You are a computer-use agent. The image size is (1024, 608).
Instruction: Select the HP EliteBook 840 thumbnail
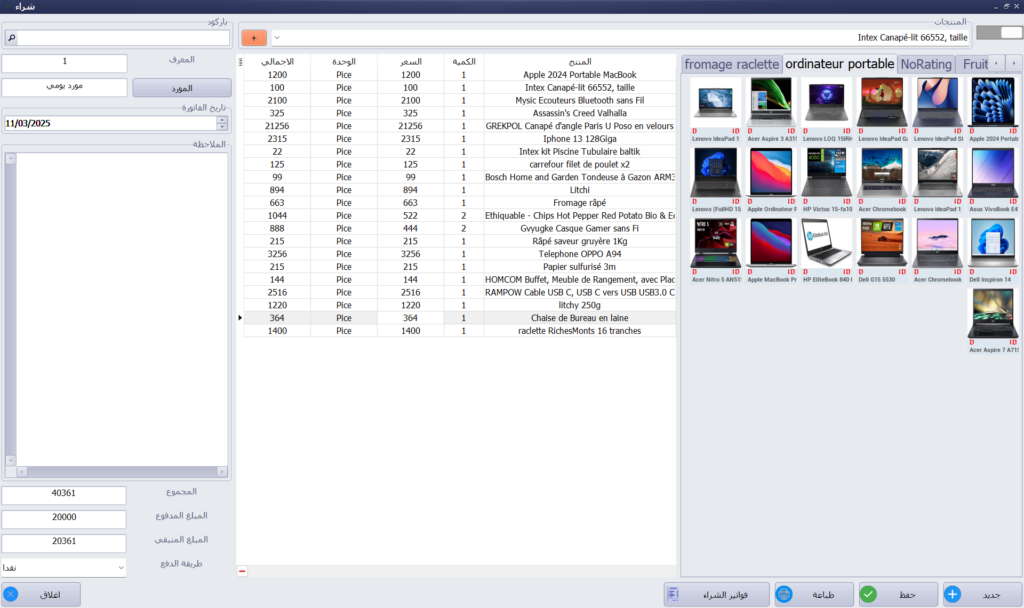pyautogui.click(x=826, y=251)
